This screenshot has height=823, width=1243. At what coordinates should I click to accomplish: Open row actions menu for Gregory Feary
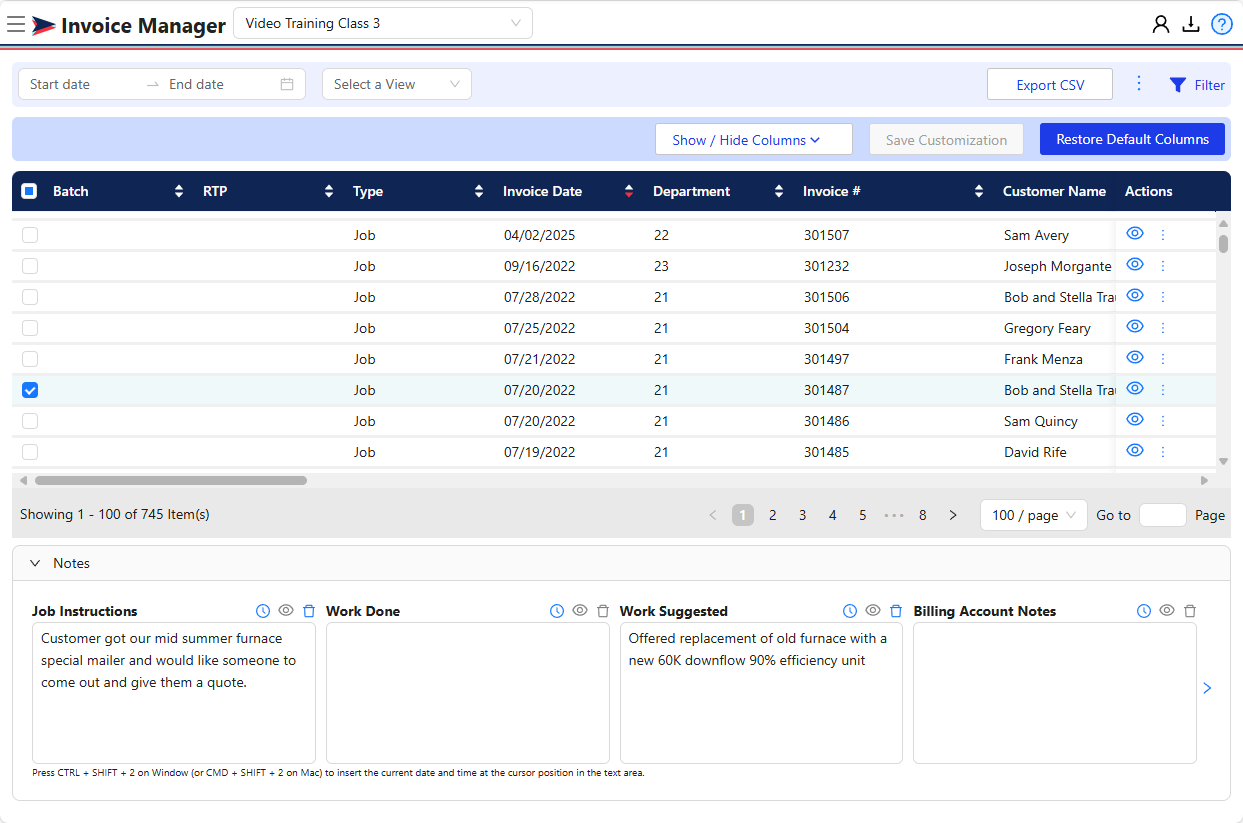tap(1163, 328)
